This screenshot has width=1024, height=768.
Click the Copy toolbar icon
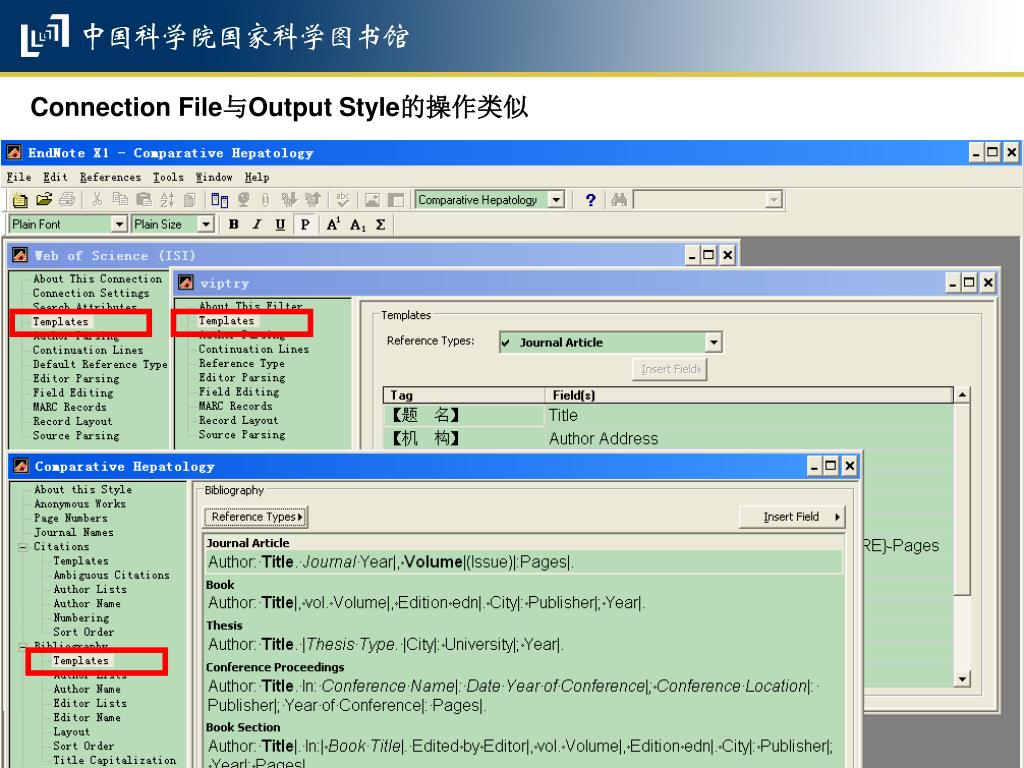click(x=121, y=199)
